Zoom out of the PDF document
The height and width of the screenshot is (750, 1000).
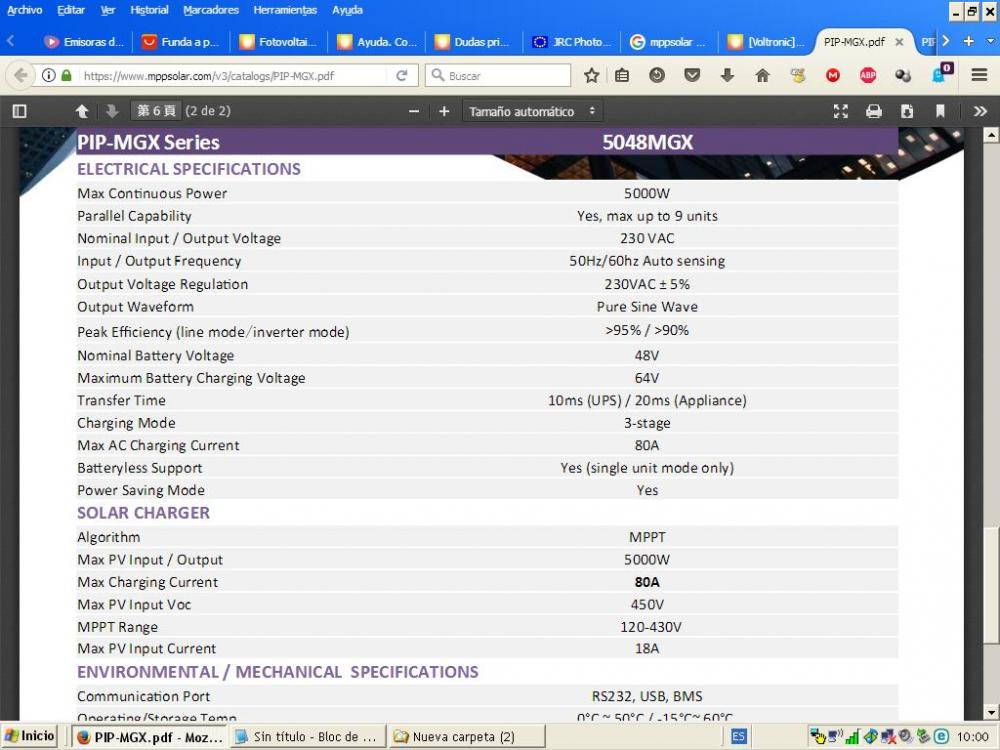point(414,111)
